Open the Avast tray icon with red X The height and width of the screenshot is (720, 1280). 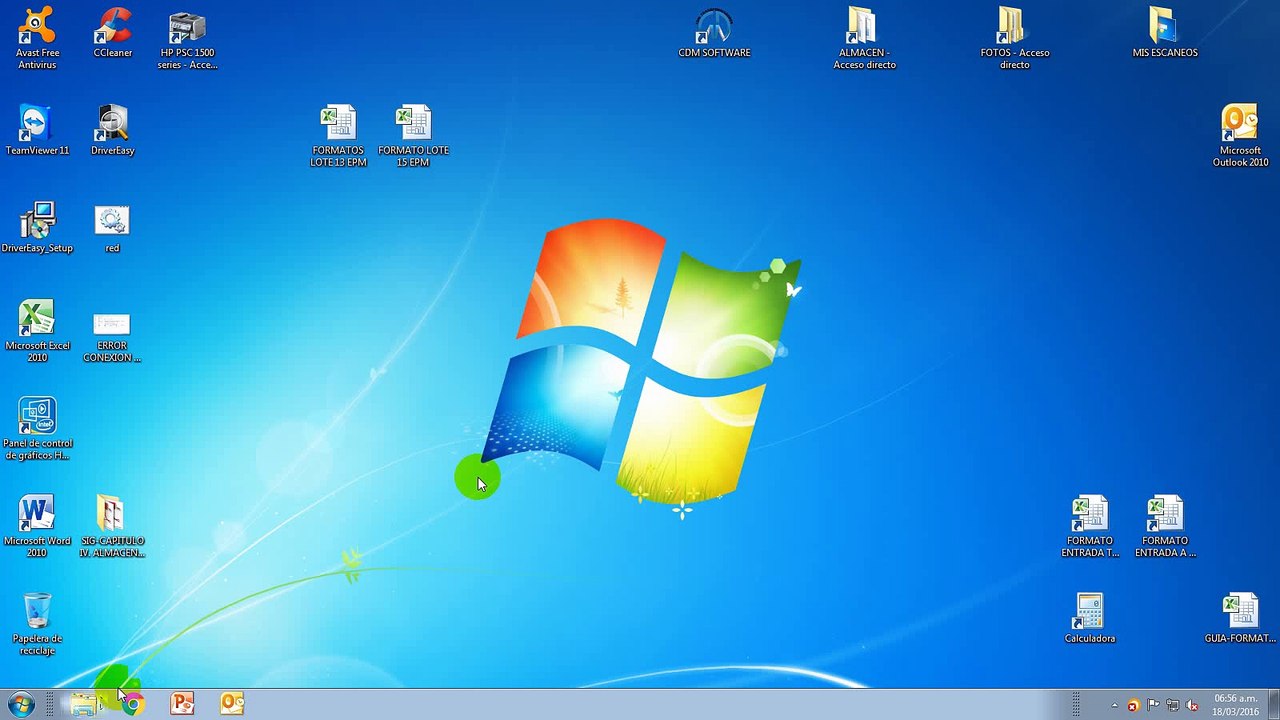click(1133, 705)
